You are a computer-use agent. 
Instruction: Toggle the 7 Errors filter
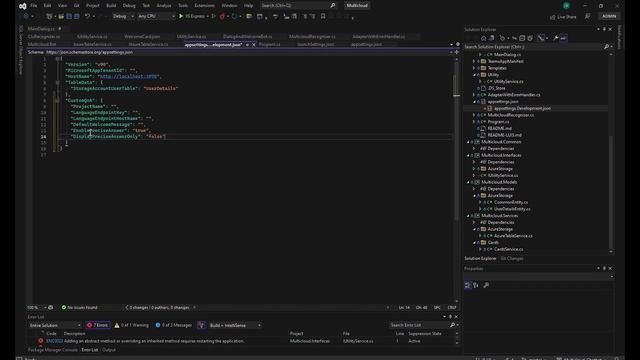tap(98, 325)
